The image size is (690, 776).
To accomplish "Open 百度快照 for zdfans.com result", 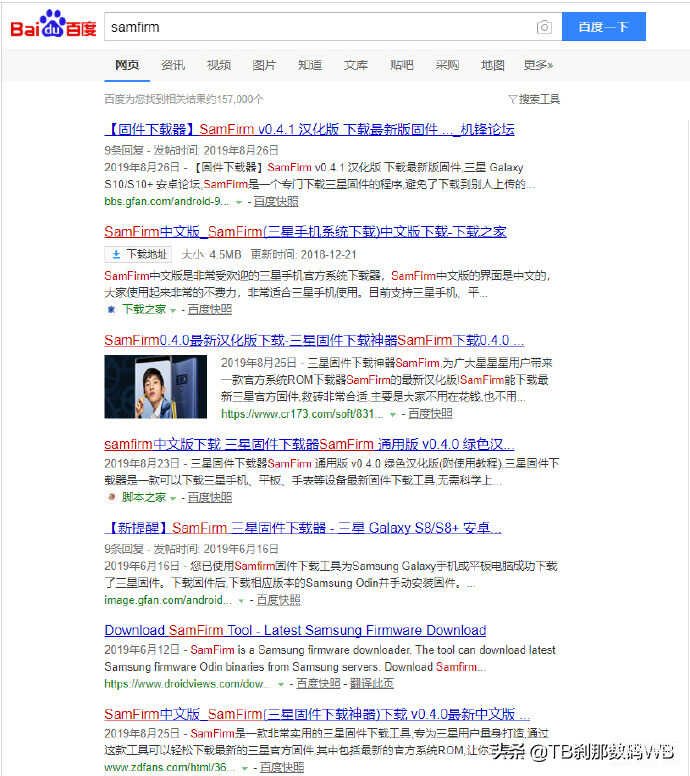I will pos(282,768).
